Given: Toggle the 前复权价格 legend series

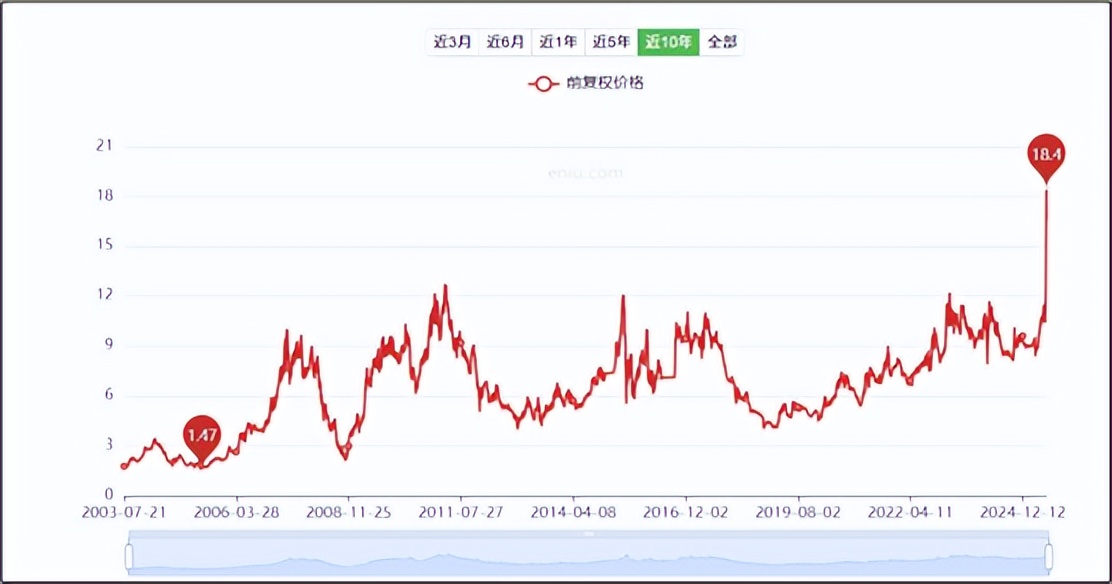Looking at the screenshot, I should click(586, 84).
